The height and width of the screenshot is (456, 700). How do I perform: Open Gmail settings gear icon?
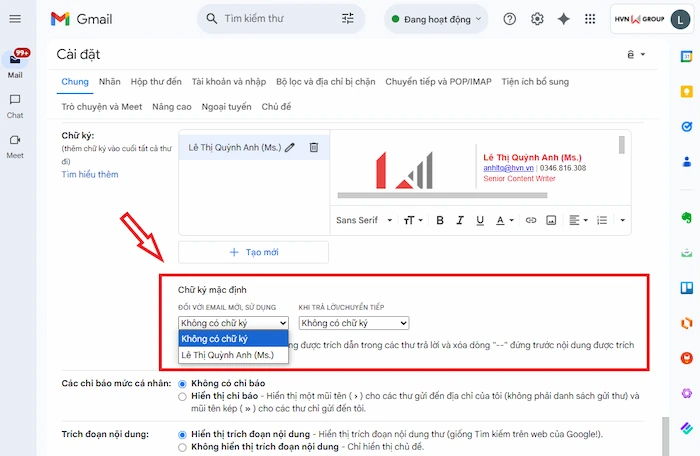pos(537,19)
